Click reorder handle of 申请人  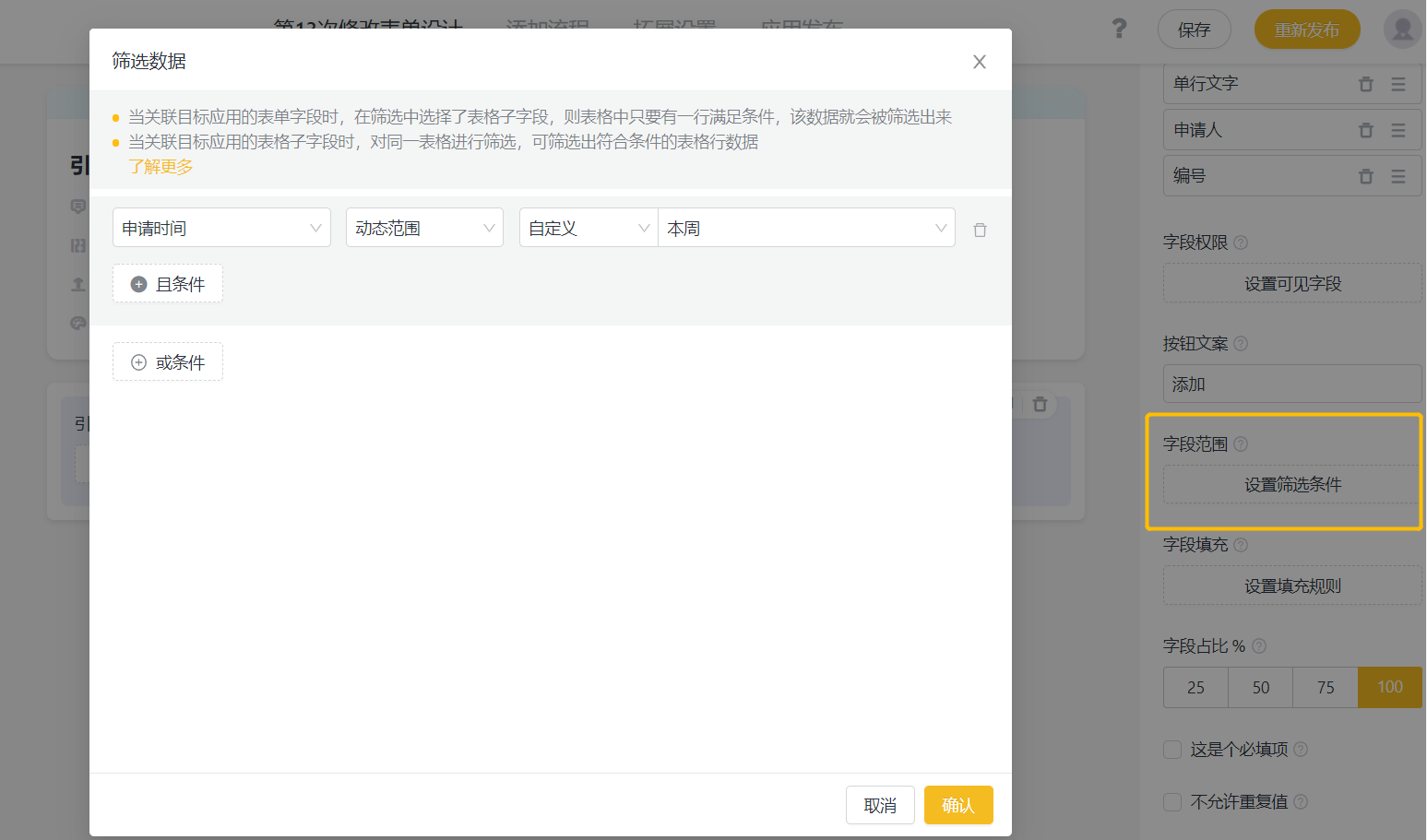[x=1398, y=130]
